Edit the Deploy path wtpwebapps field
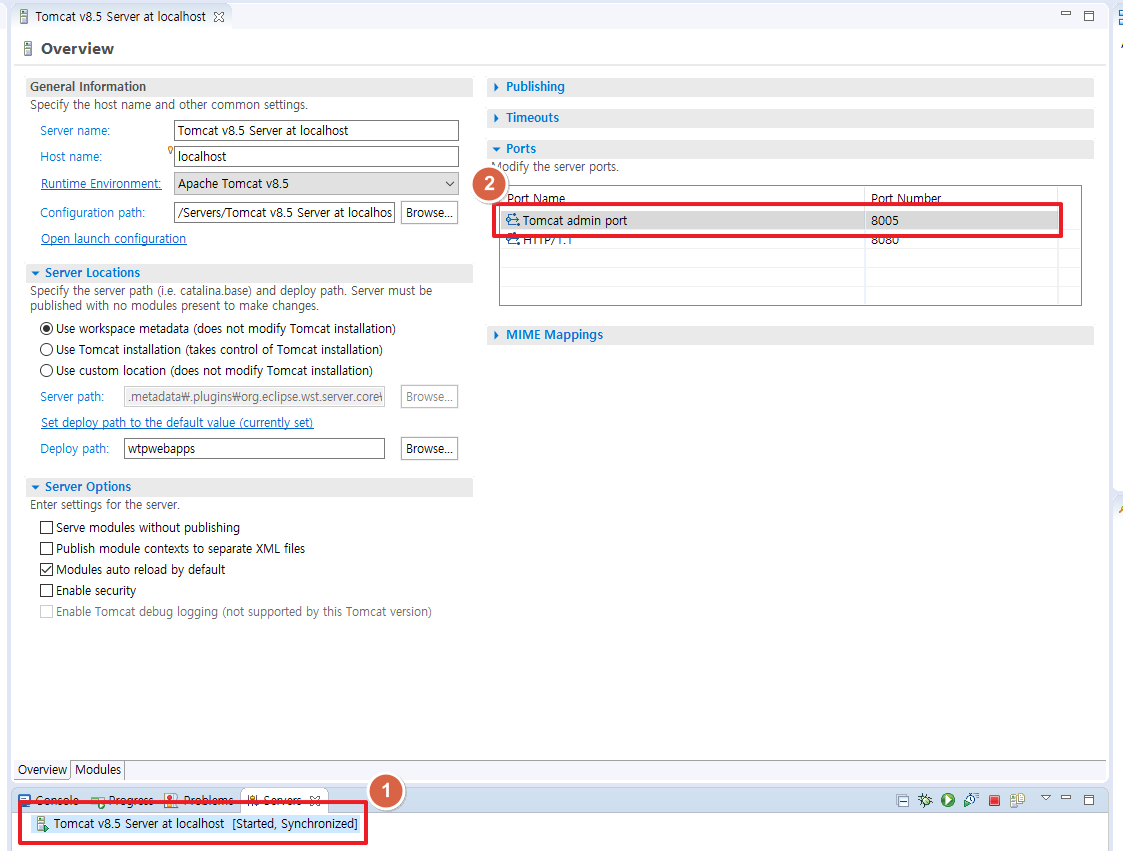This screenshot has width=1123, height=851. (254, 448)
